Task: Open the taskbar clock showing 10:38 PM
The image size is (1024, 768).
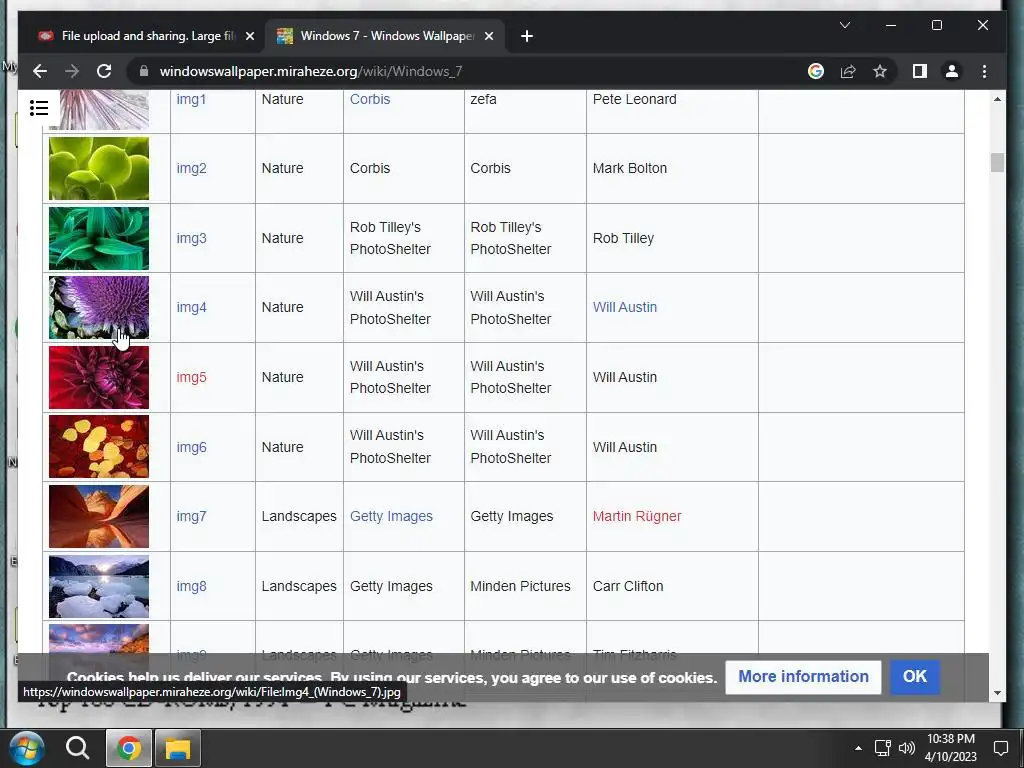Action: [x=951, y=748]
